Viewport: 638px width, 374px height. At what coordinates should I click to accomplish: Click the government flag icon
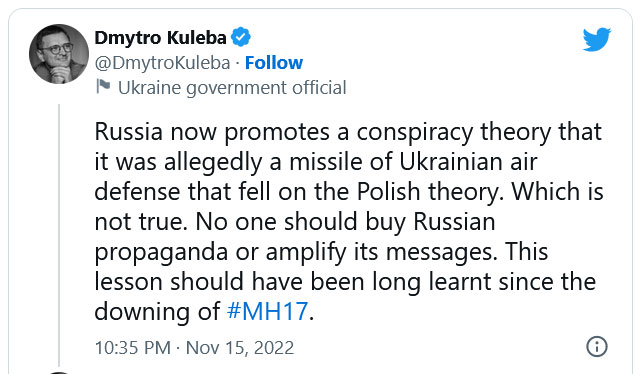click(x=103, y=87)
